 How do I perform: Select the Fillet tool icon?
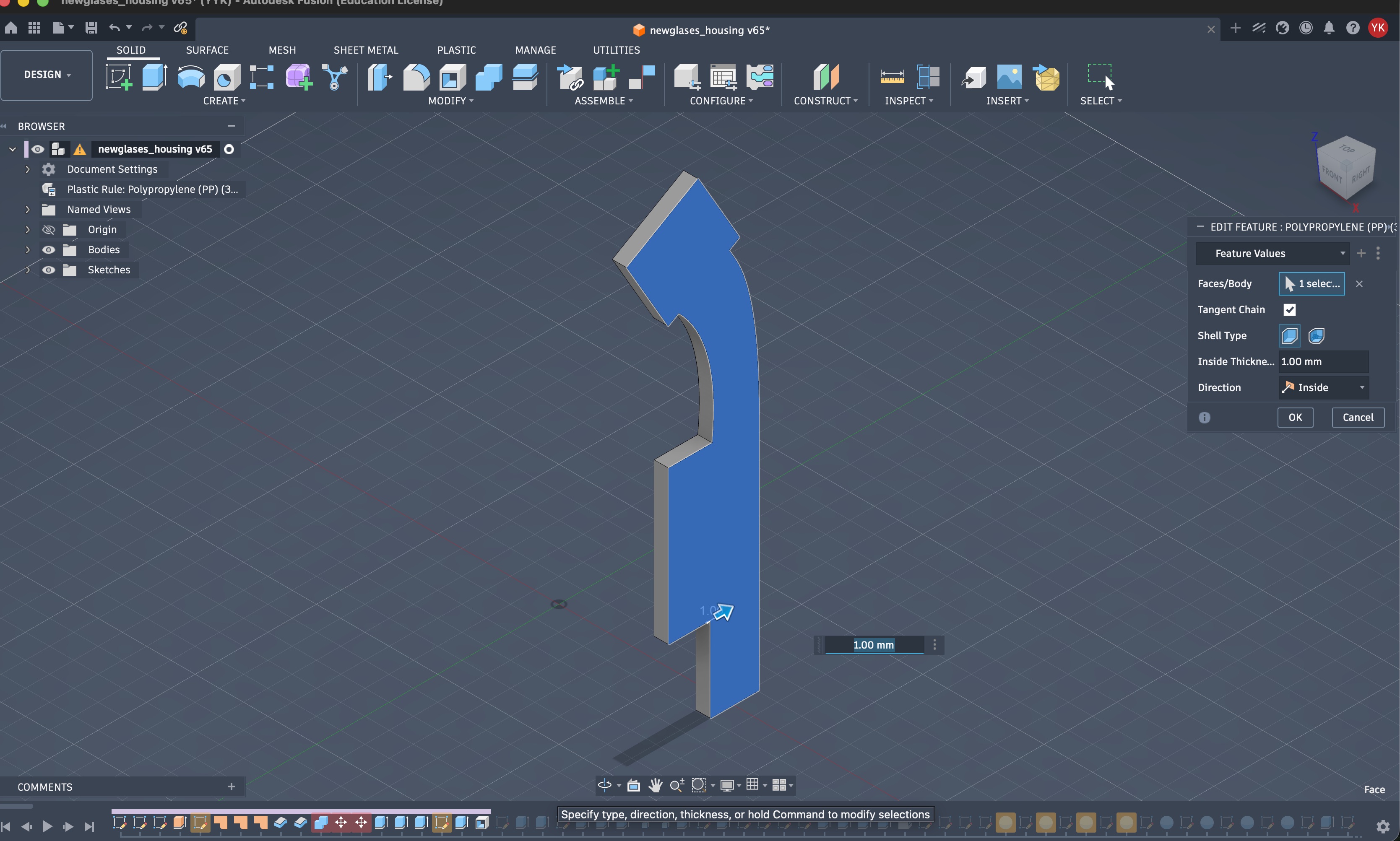[x=416, y=77]
